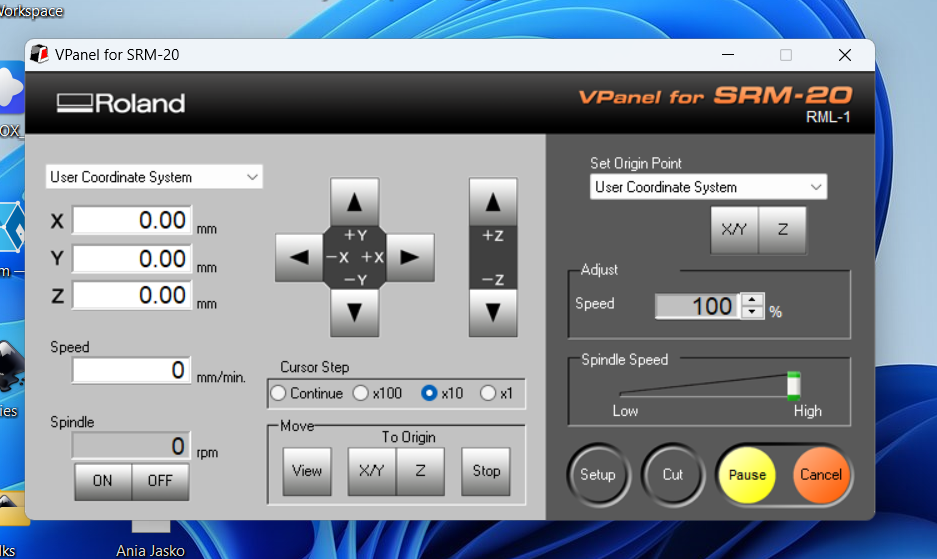Move the tool in -Y using the down arrow

click(x=354, y=312)
